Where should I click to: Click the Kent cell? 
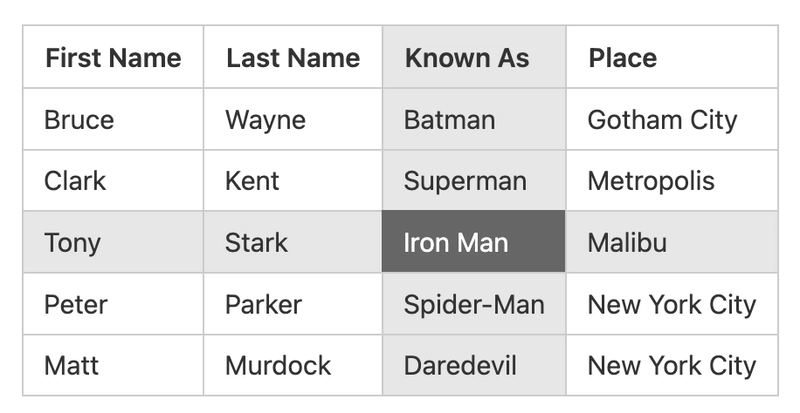[293, 181]
